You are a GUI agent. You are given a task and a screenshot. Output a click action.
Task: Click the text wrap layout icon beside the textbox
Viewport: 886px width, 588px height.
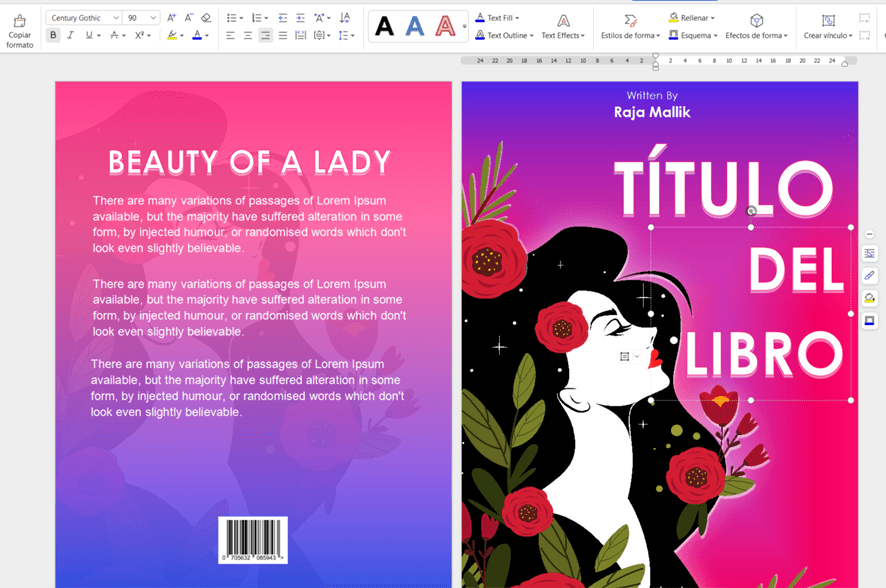[x=869, y=254]
